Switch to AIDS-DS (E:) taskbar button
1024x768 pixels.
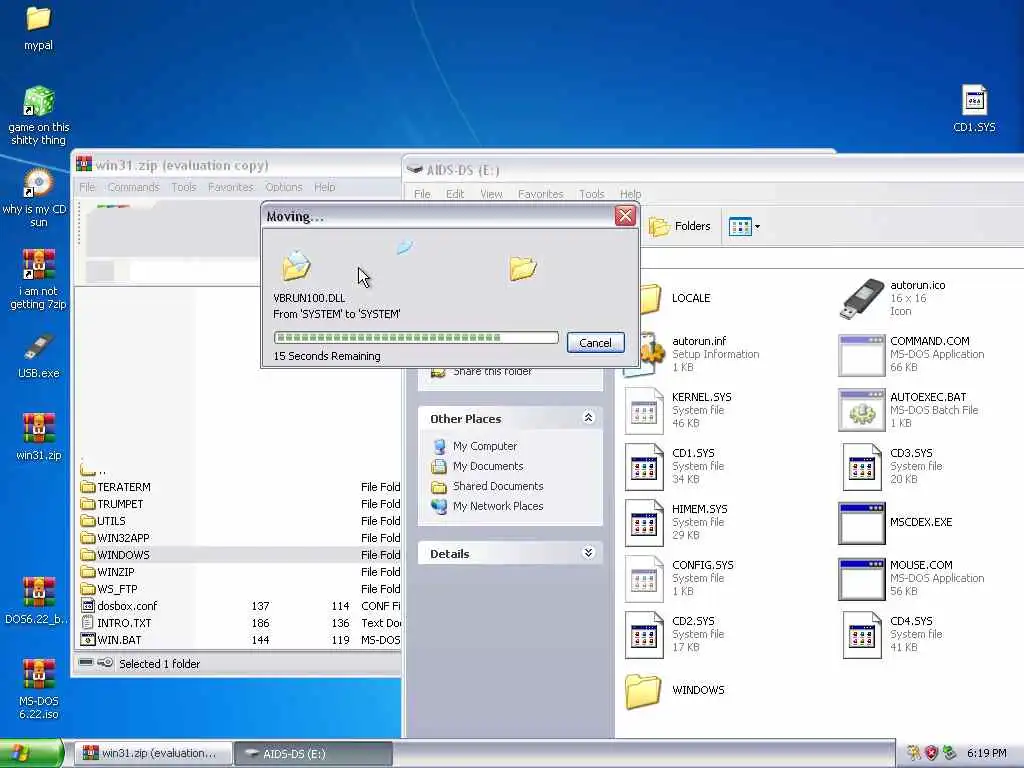coord(313,754)
